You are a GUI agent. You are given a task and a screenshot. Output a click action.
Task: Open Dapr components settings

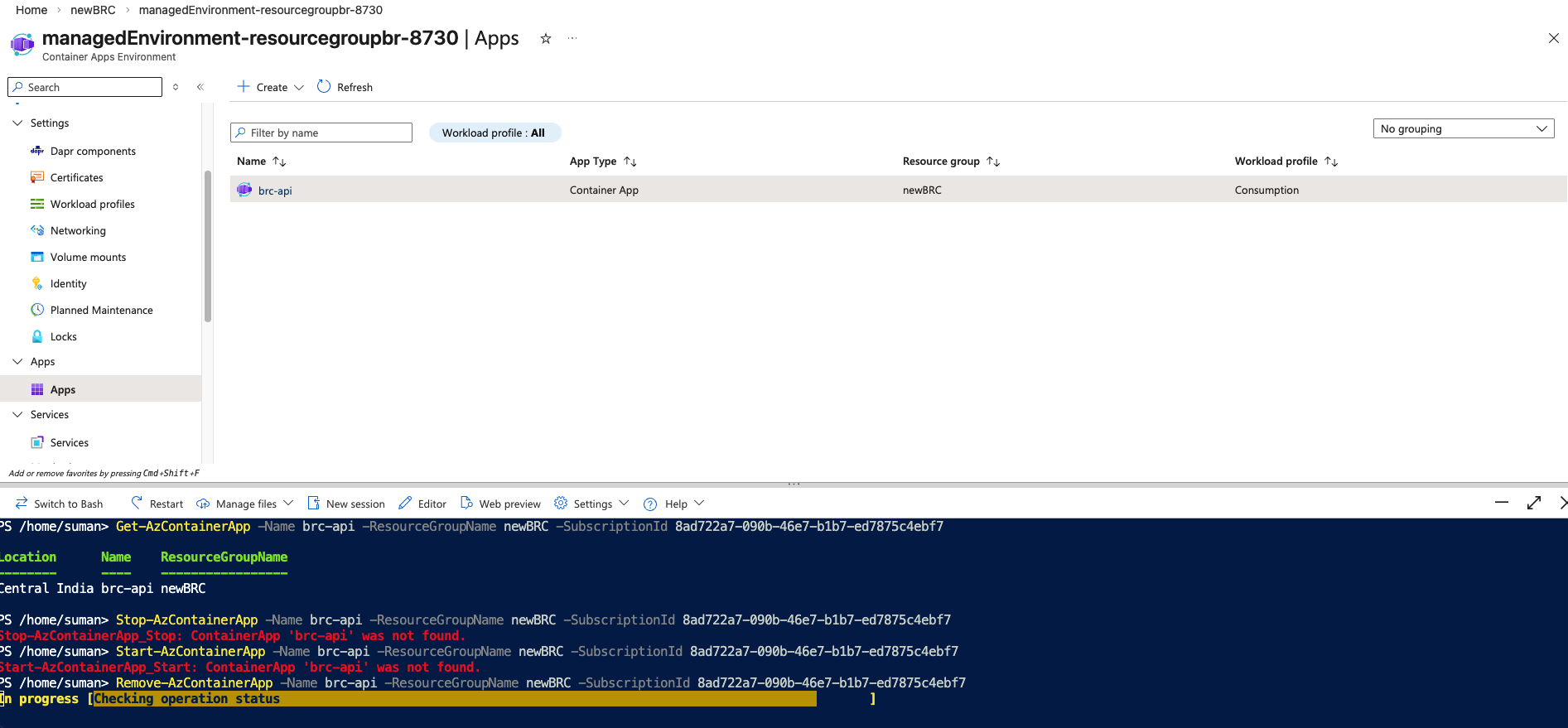pos(92,151)
